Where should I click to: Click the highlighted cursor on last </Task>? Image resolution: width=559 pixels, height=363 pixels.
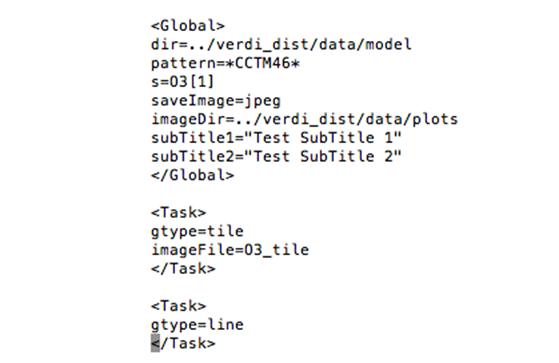click(x=155, y=343)
